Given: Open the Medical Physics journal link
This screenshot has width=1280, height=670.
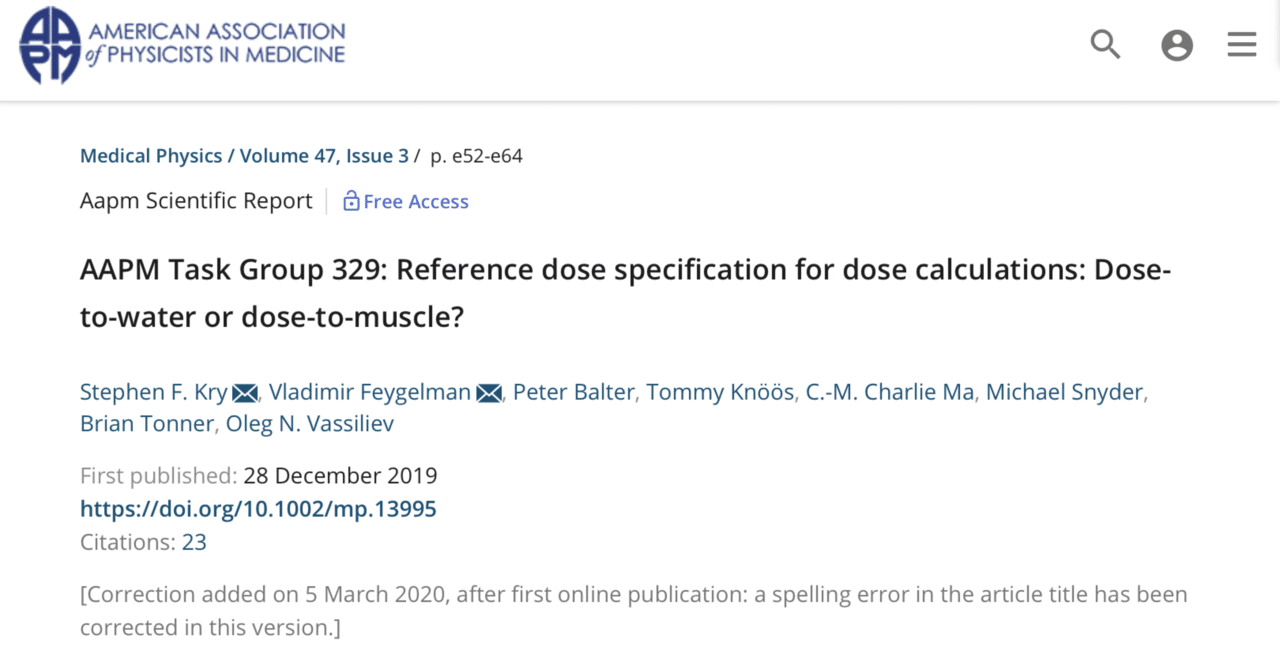Looking at the screenshot, I should tap(150, 155).
